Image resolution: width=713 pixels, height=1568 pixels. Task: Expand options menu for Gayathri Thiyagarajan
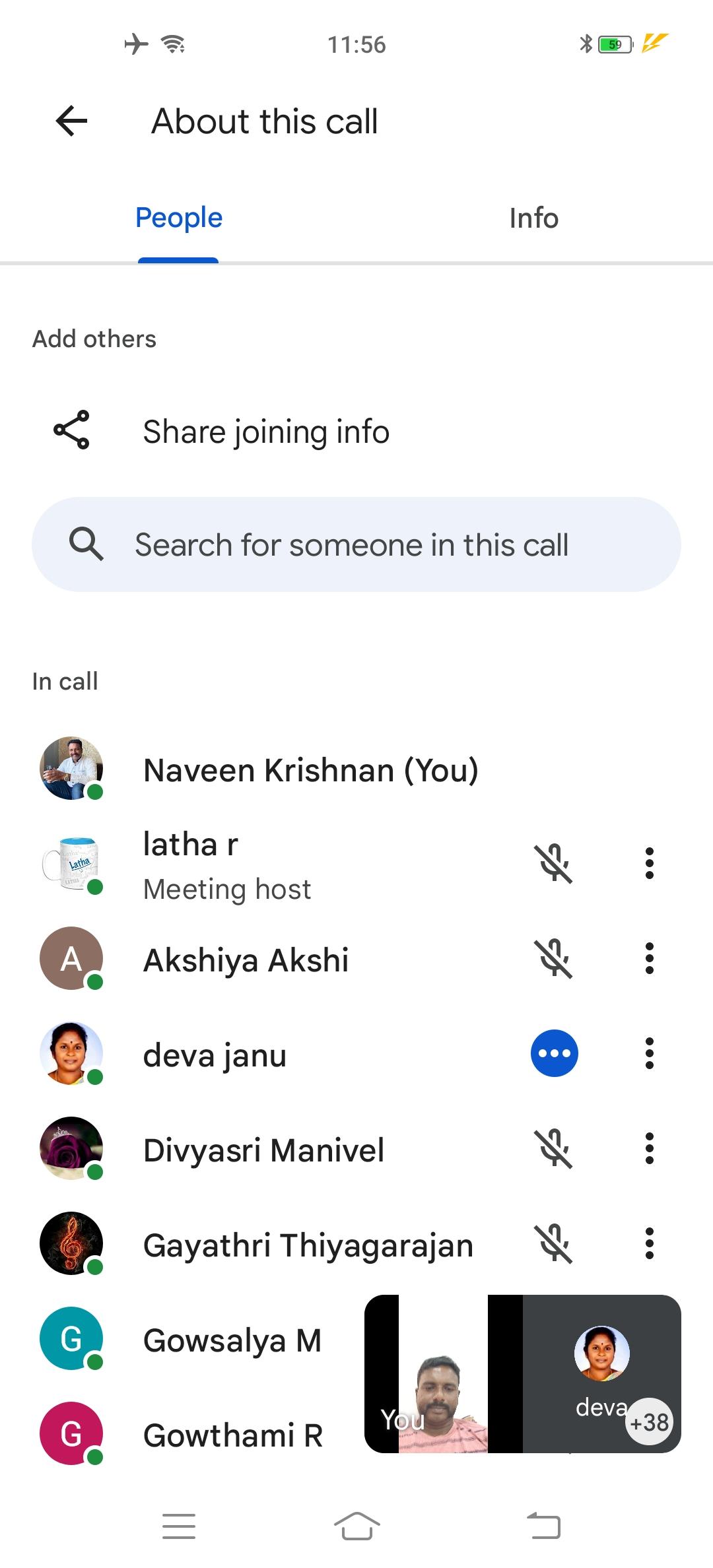650,1243
